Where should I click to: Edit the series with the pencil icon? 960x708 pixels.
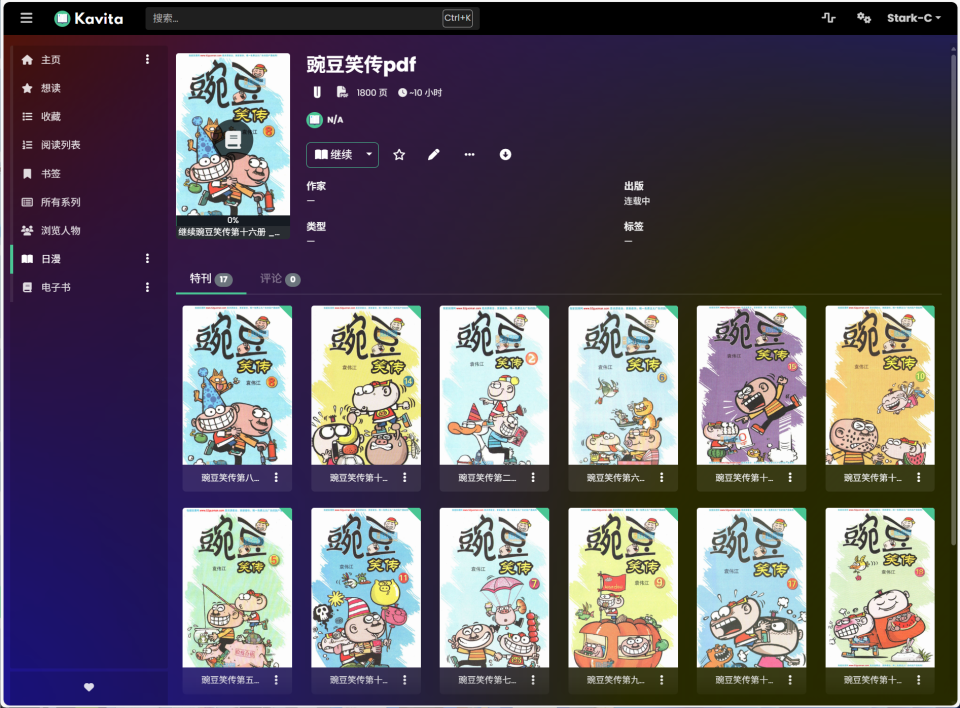point(433,155)
